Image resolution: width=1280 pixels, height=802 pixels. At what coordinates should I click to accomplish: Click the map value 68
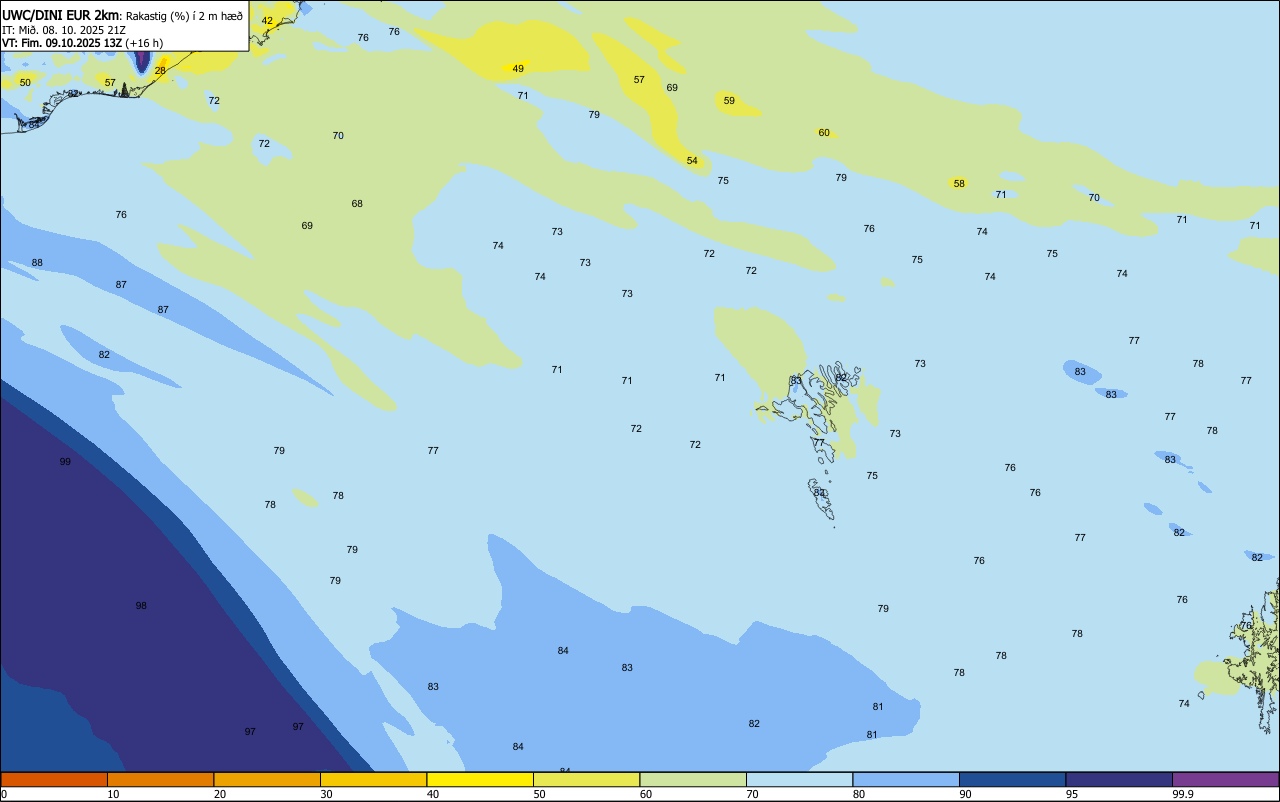tap(357, 204)
